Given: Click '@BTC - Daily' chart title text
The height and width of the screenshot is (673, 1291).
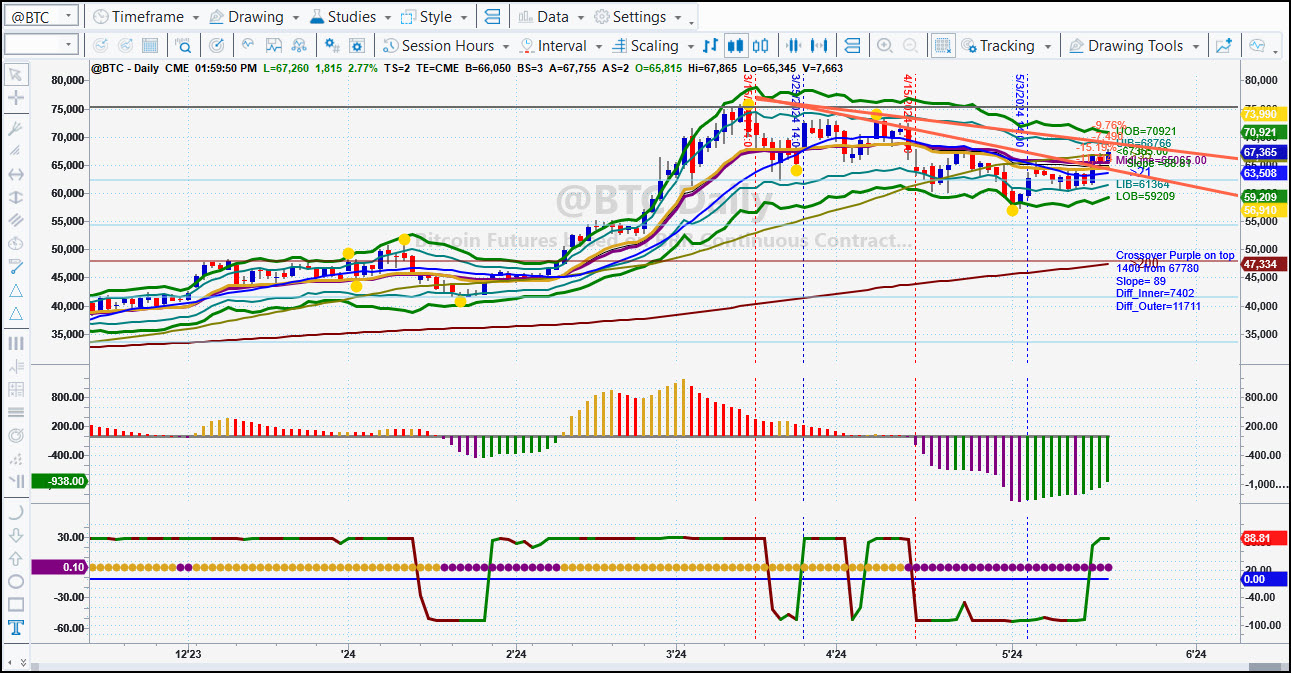Looking at the screenshot, I should tap(127, 67).
